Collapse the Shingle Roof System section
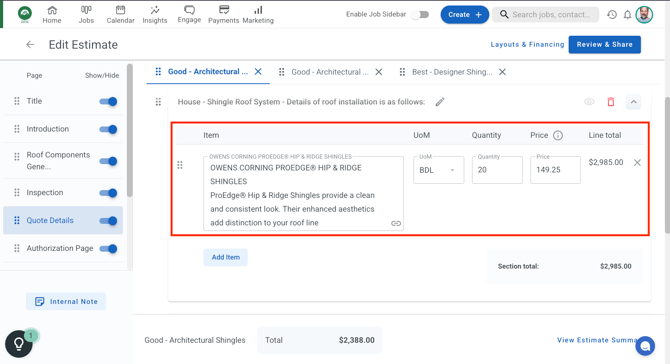 tap(633, 102)
